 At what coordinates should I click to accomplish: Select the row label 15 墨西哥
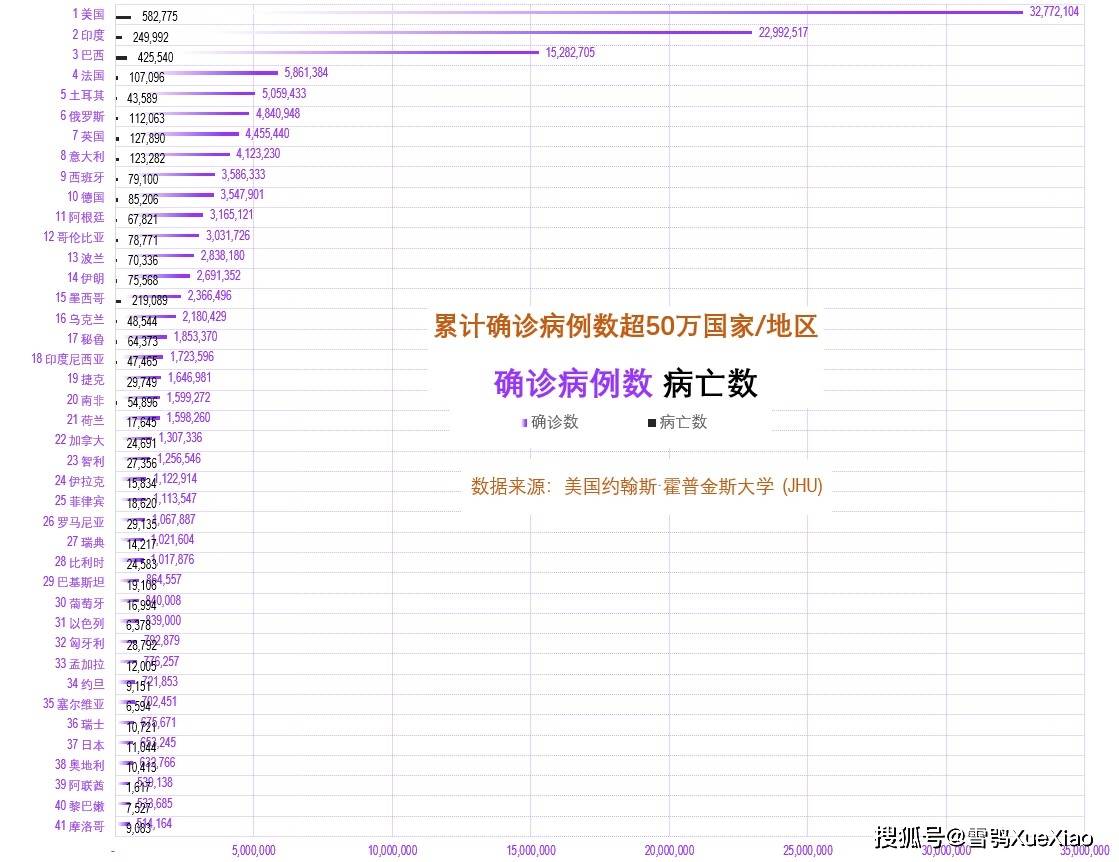pos(80,298)
